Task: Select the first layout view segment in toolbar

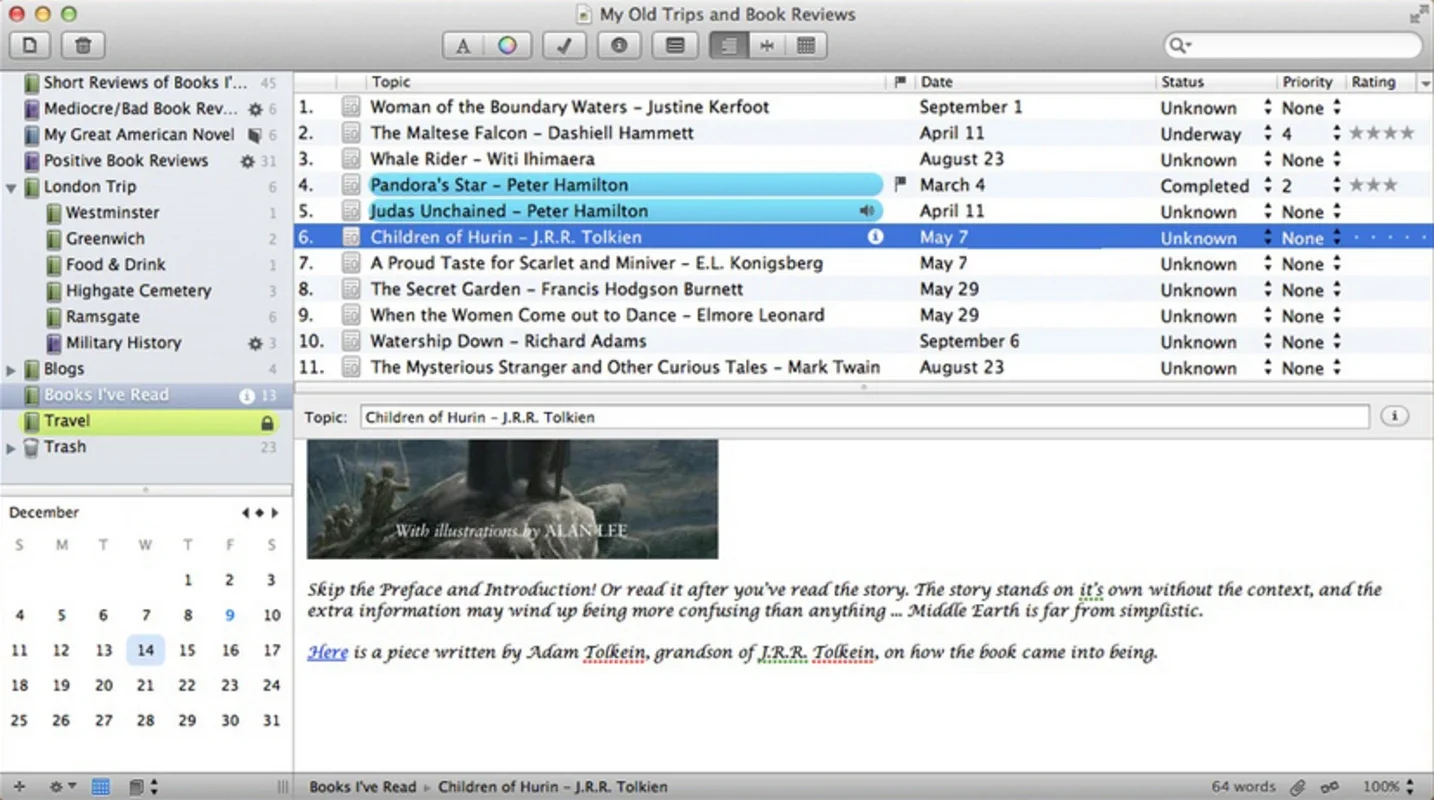Action: coord(729,45)
